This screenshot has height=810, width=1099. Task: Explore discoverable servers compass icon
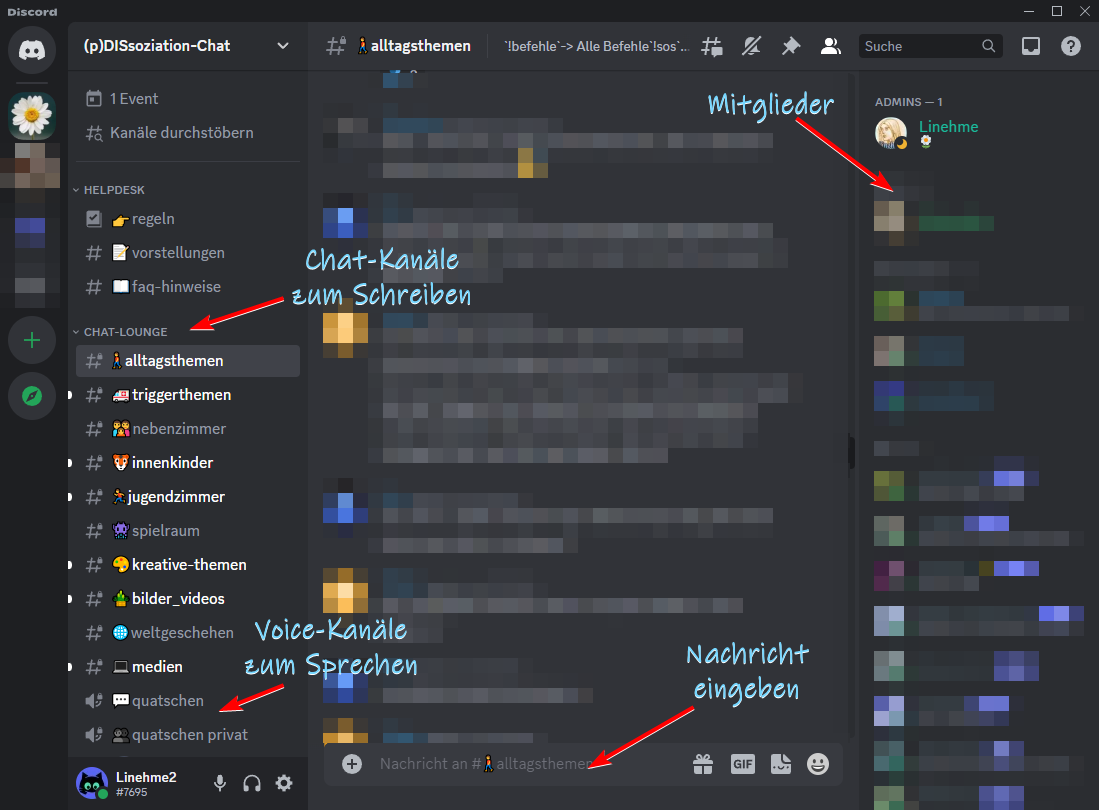click(32, 396)
